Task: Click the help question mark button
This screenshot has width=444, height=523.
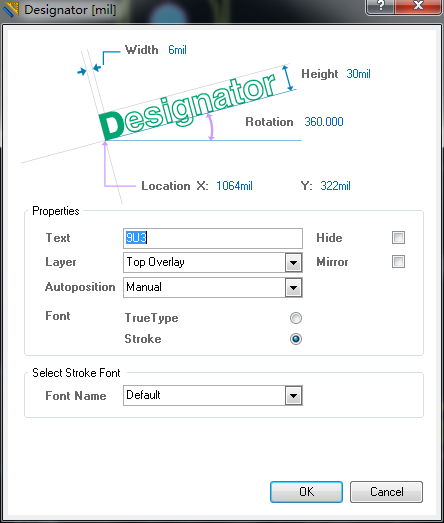Action: 380,6
